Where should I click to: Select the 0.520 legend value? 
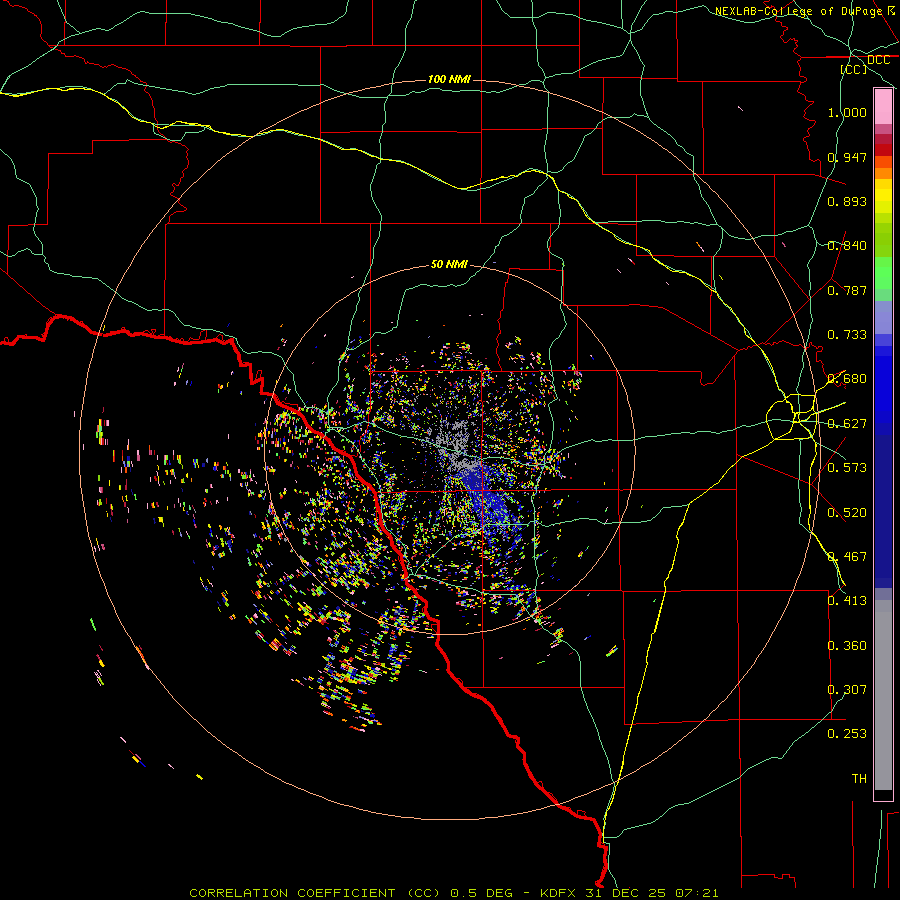click(847, 513)
